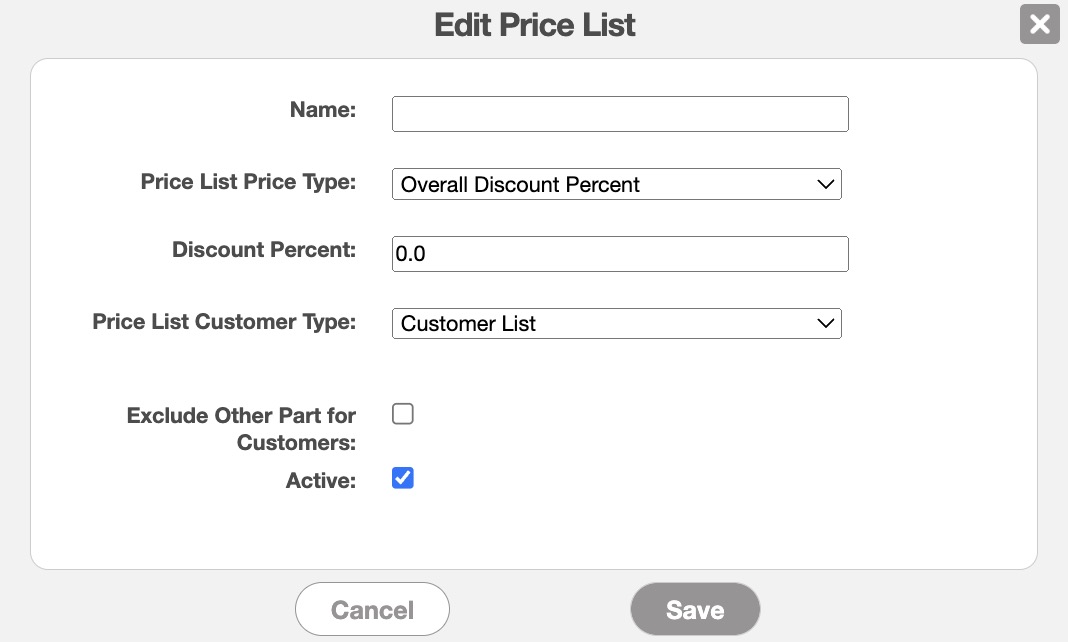Click the Name text field
The height and width of the screenshot is (642, 1068).
coord(620,114)
